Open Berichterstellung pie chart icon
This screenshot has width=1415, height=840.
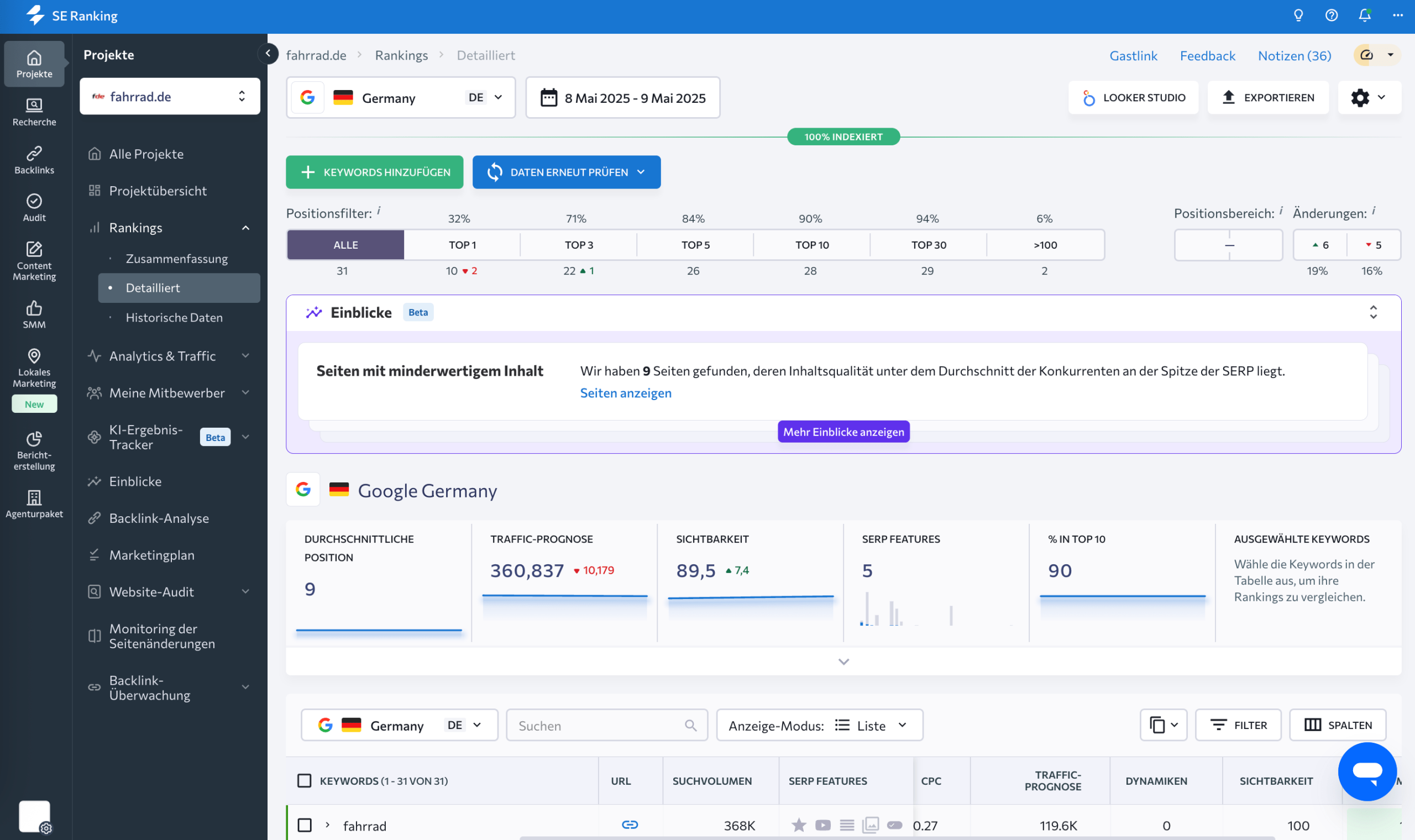coord(34,451)
